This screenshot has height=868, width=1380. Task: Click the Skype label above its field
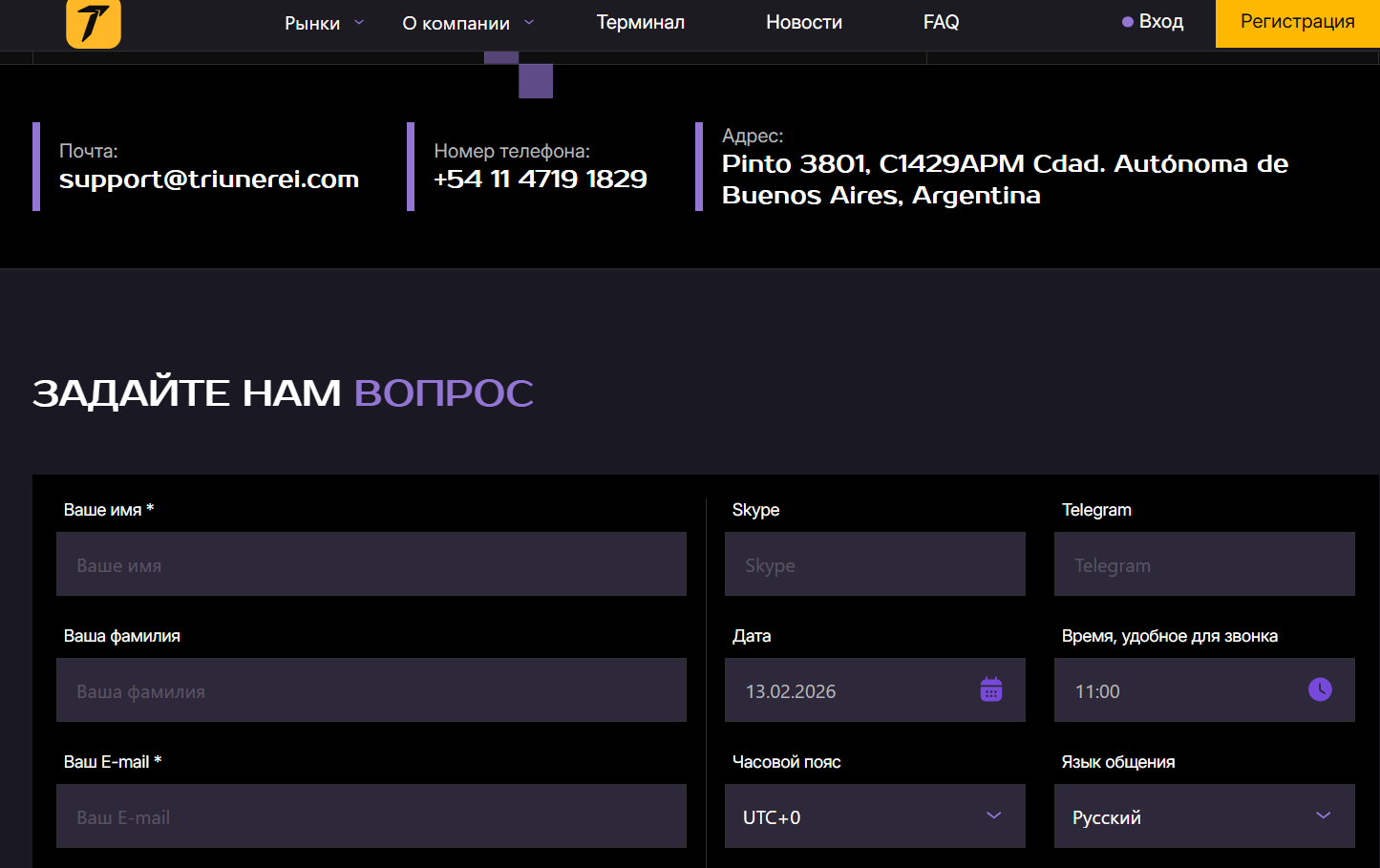pyautogui.click(x=755, y=510)
